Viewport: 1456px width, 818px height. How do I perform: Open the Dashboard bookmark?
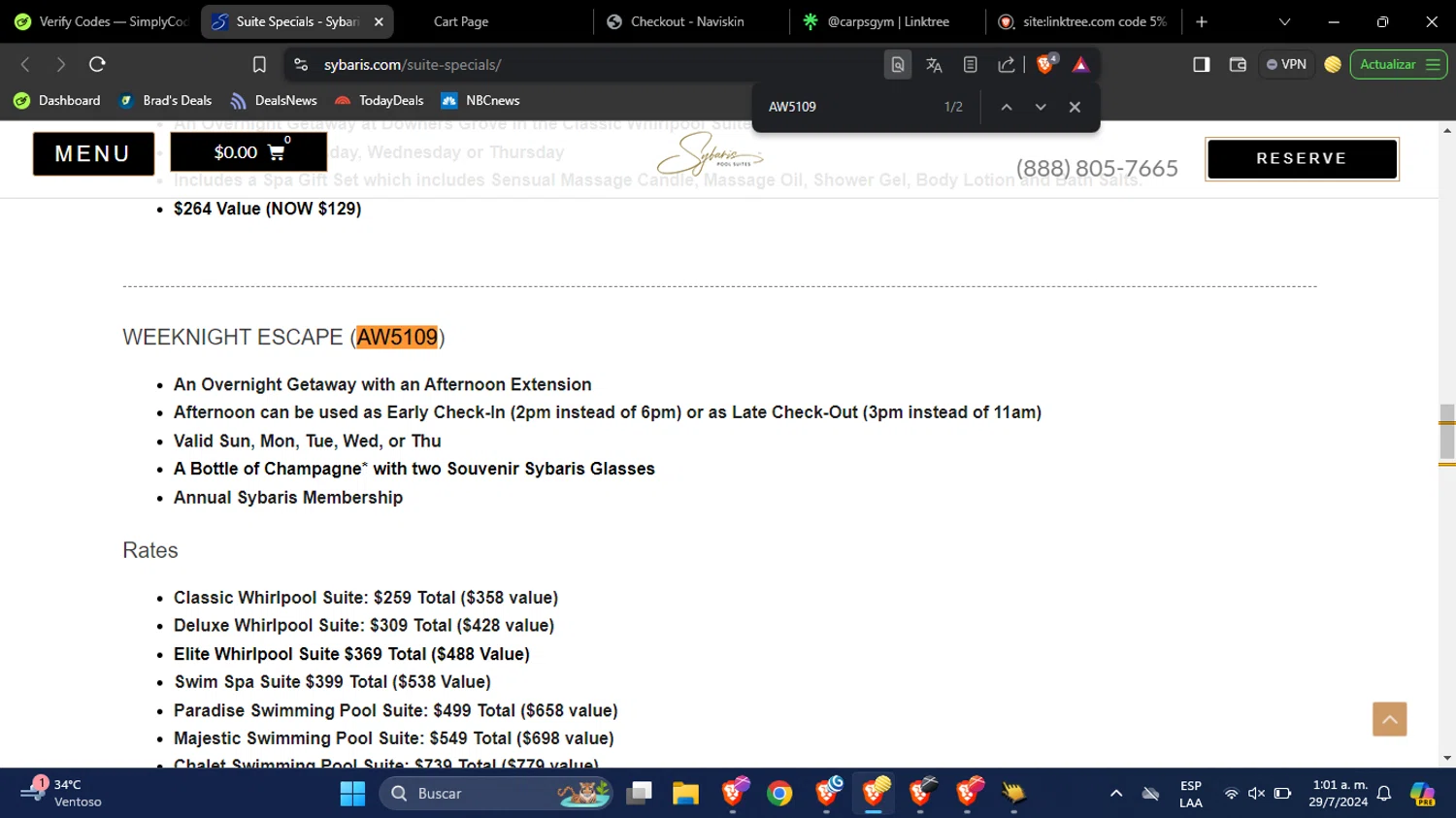click(x=57, y=100)
